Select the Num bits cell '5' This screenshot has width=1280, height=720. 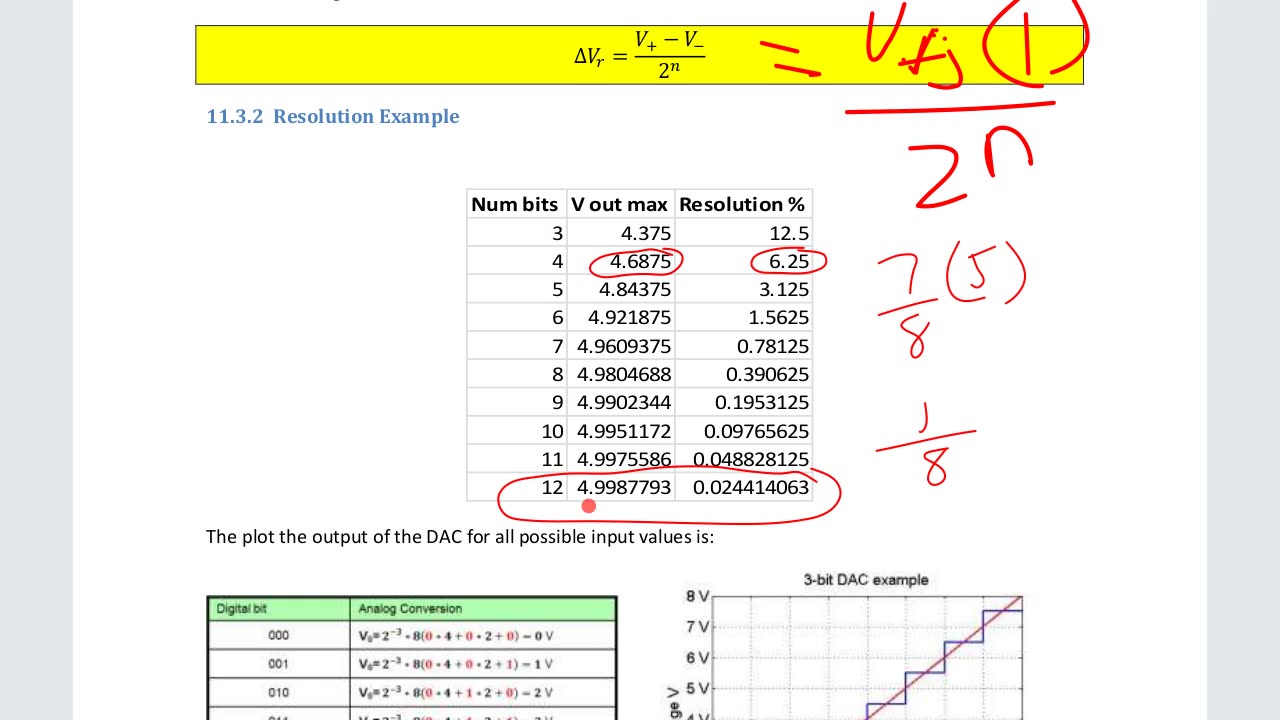click(x=558, y=289)
